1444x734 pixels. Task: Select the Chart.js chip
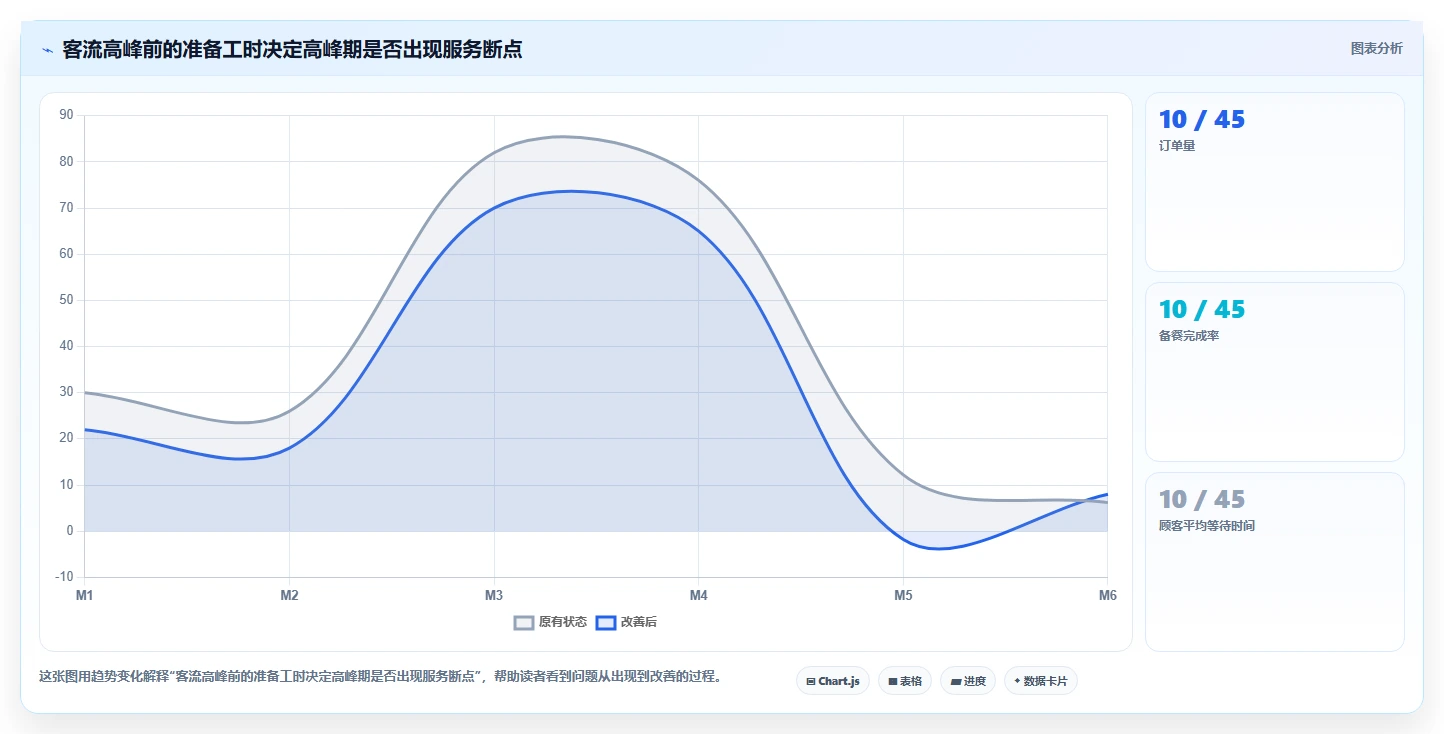[833, 681]
